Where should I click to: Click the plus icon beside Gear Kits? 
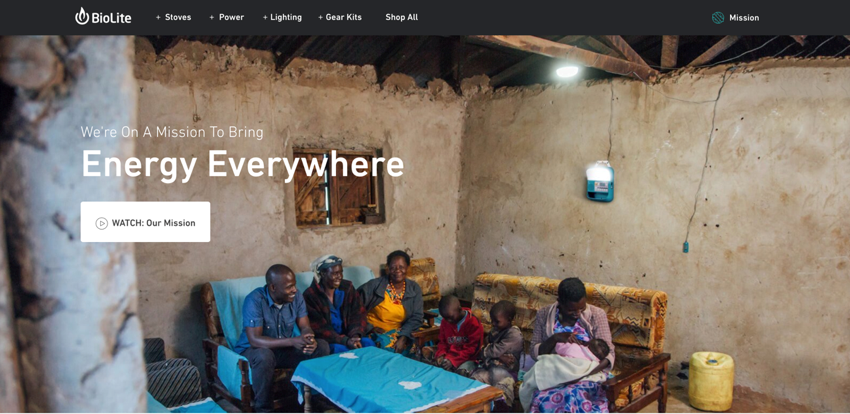(x=320, y=17)
